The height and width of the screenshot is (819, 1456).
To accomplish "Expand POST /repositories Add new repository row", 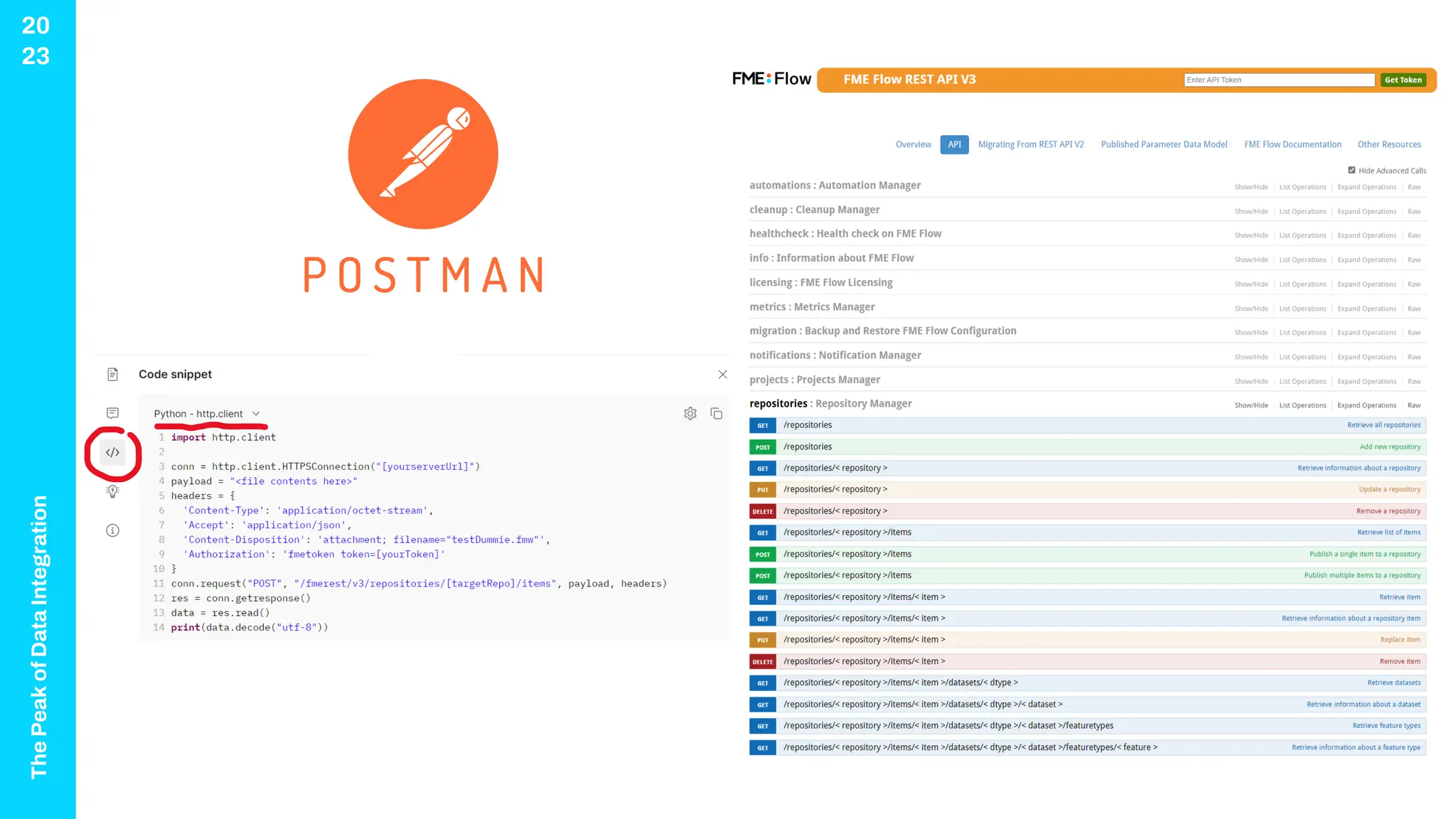I will (808, 446).
